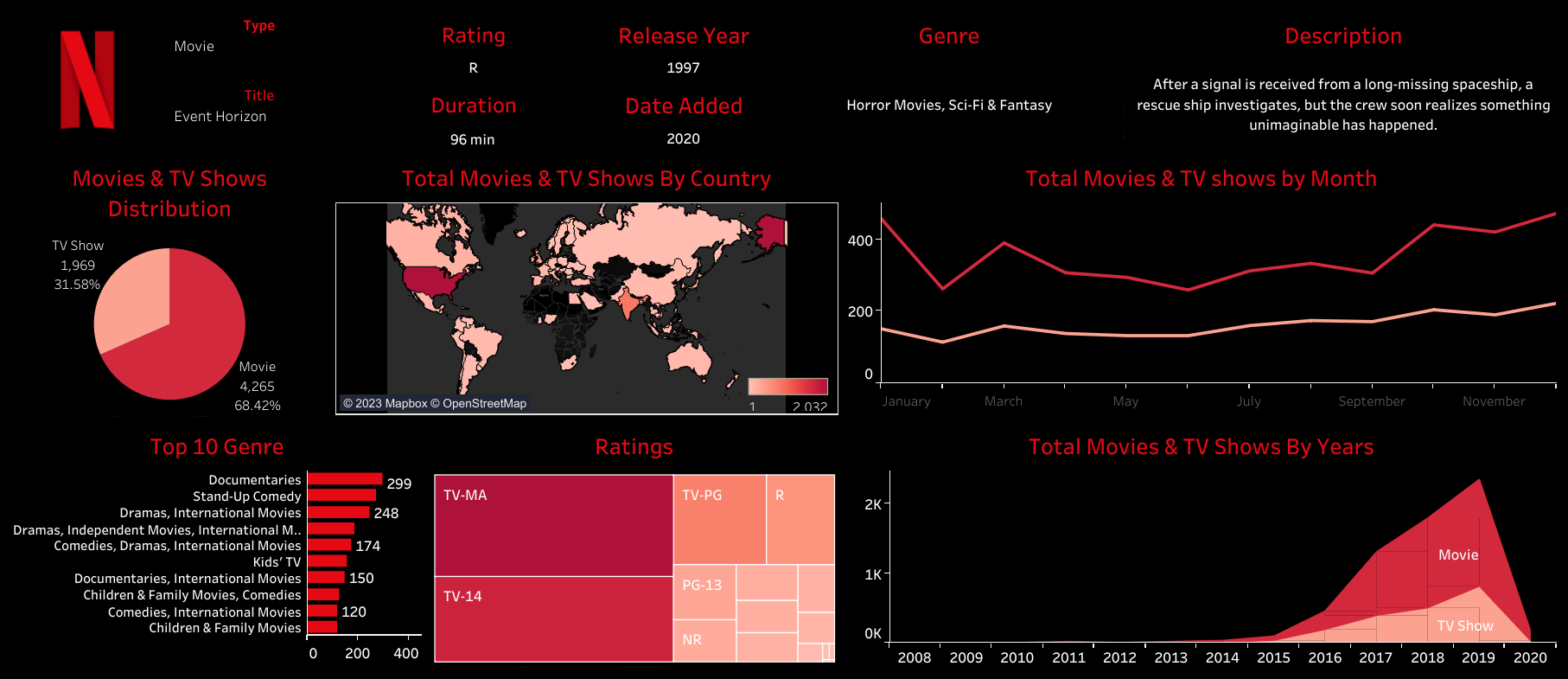Click the 2020 date added value

coord(683,138)
